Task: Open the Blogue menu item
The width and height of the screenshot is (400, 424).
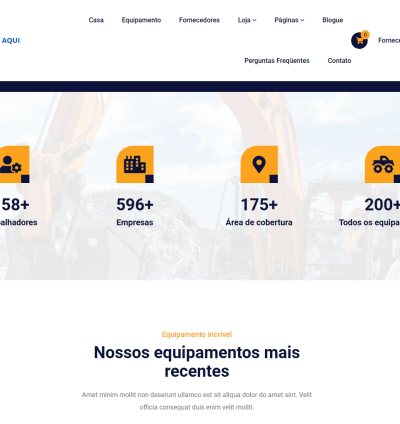Action: (x=333, y=20)
